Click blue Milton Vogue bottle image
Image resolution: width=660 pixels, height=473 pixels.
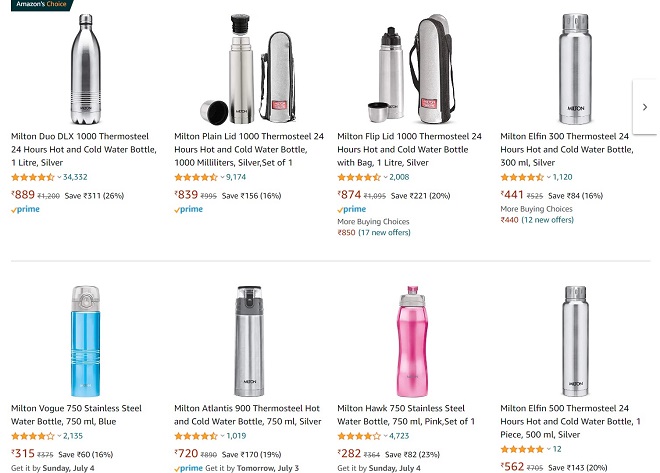coord(85,340)
